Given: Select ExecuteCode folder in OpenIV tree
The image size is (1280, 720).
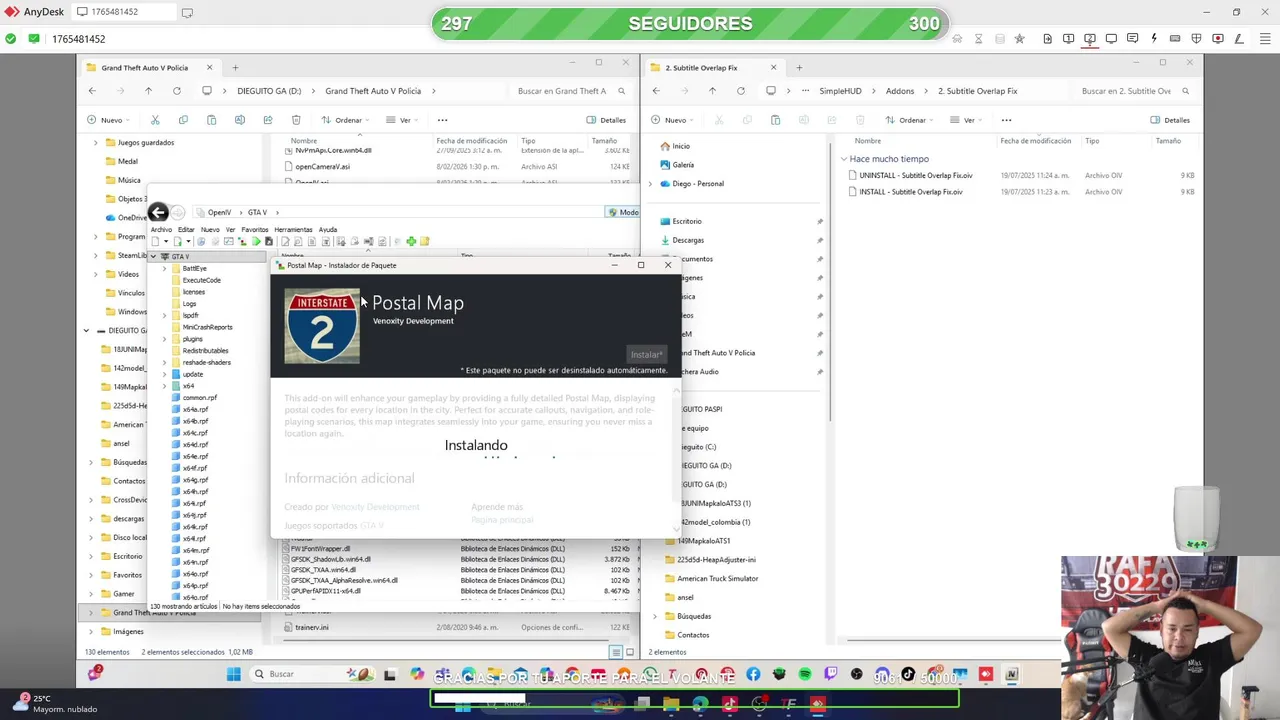Looking at the screenshot, I should point(201,280).
